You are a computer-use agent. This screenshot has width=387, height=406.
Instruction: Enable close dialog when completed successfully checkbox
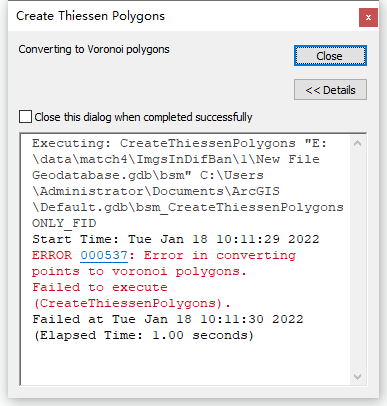pyautogui.click(x=26, y=117)
